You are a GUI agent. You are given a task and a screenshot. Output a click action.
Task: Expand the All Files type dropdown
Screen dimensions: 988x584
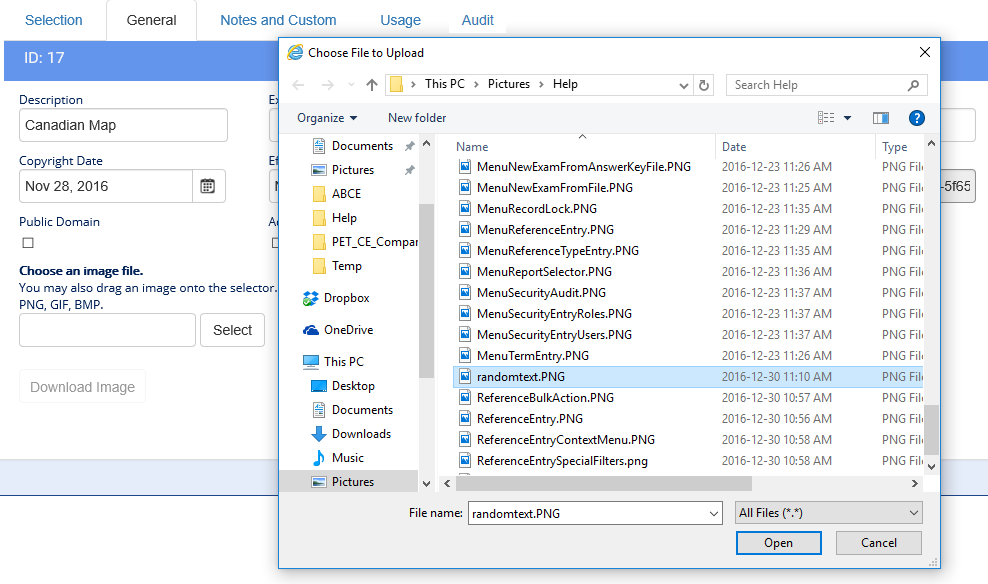pyautogui.click(x=827, y=513)
